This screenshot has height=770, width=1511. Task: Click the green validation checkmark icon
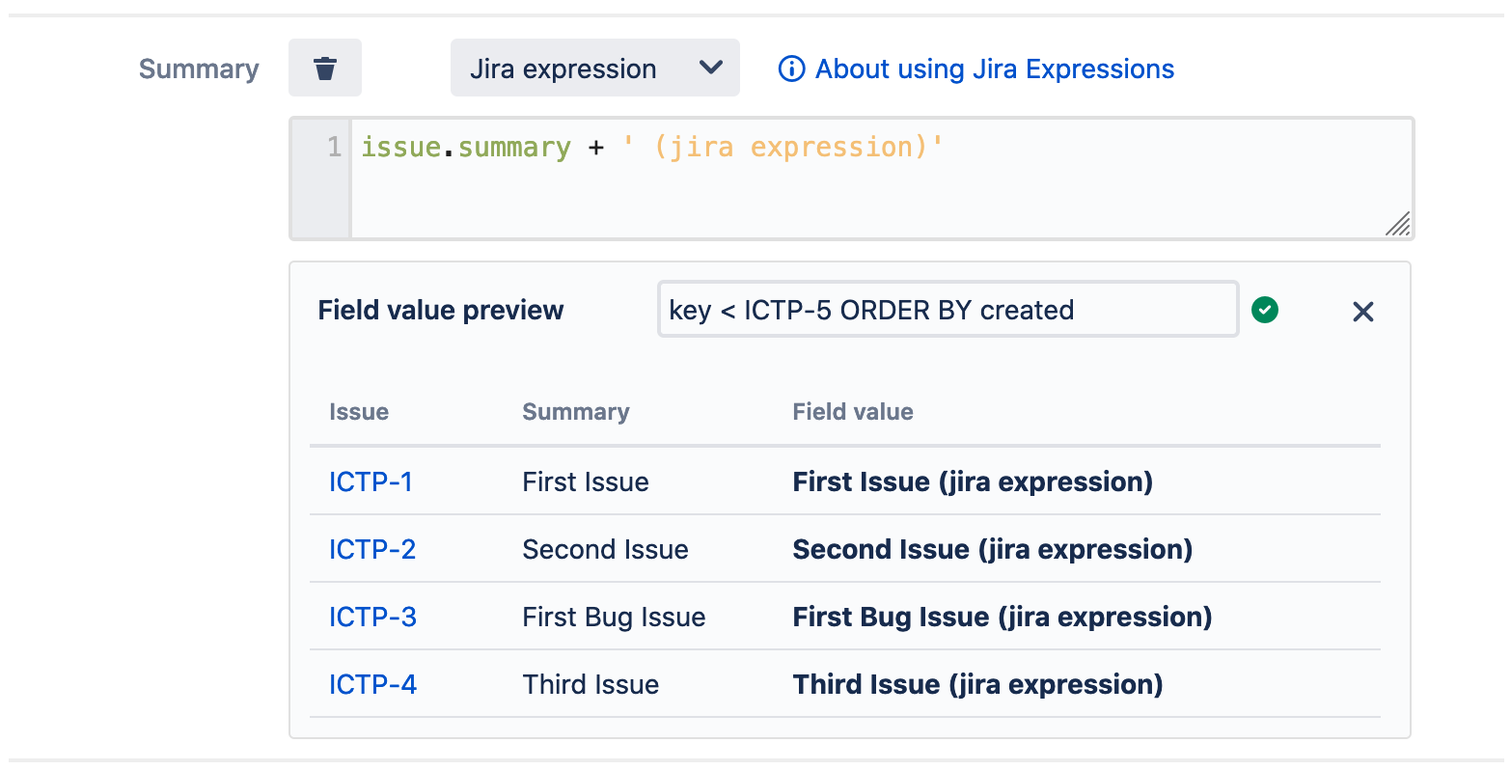[x=1264, y=310]
